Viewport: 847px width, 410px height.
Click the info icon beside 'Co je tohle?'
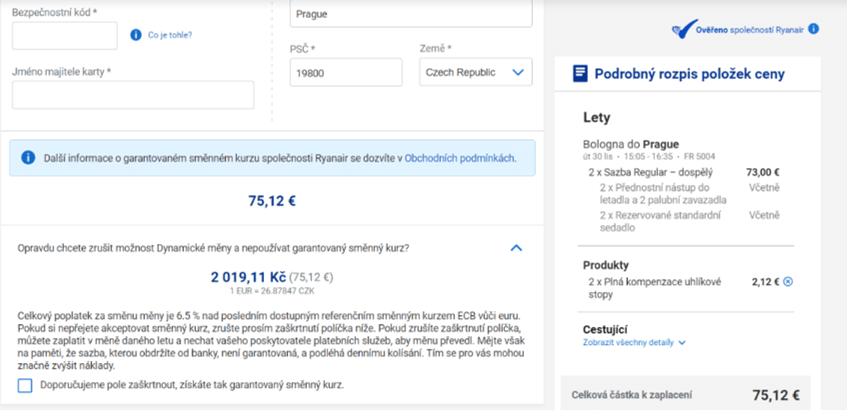136,35
